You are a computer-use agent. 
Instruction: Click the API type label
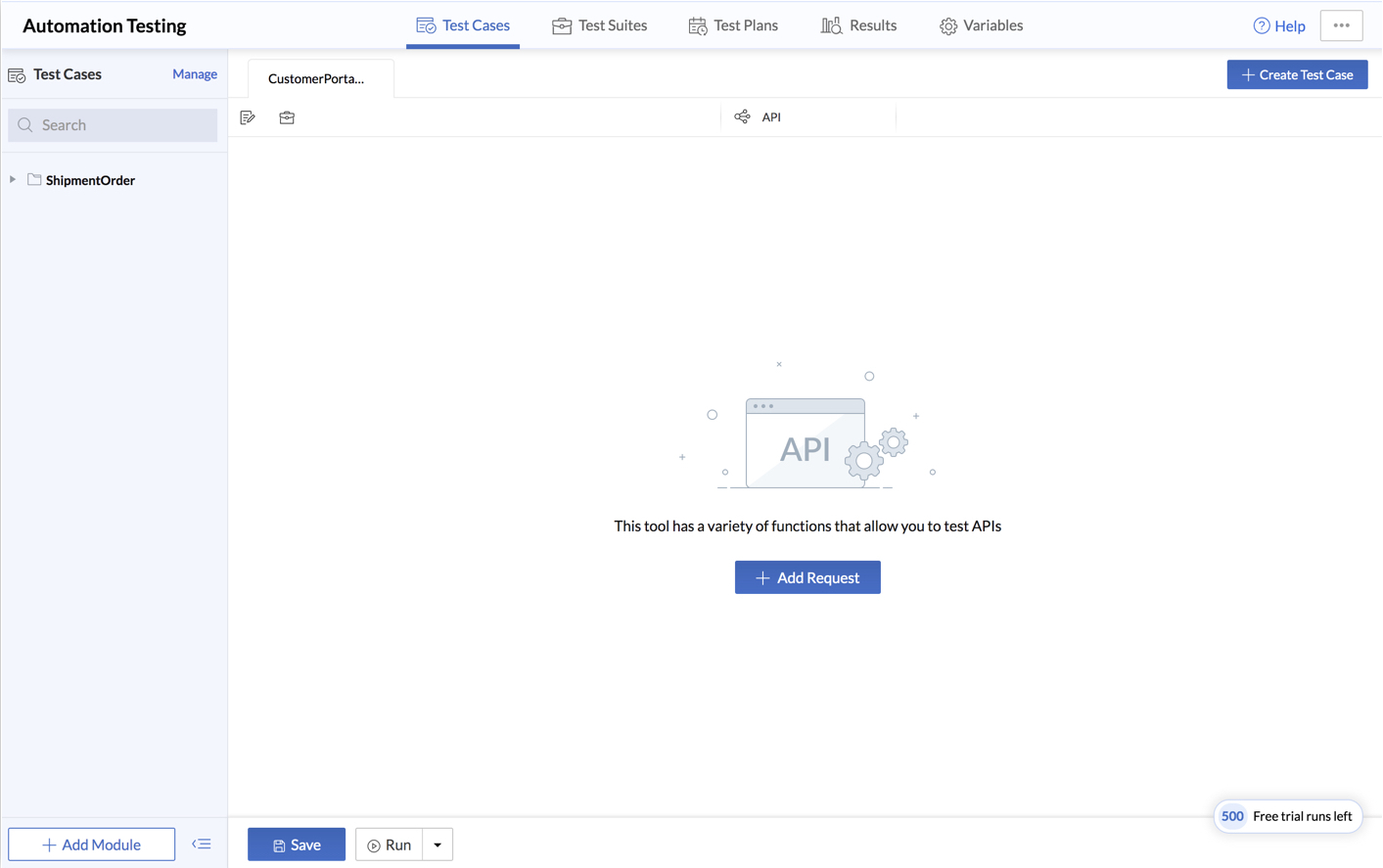coord(771,116)
